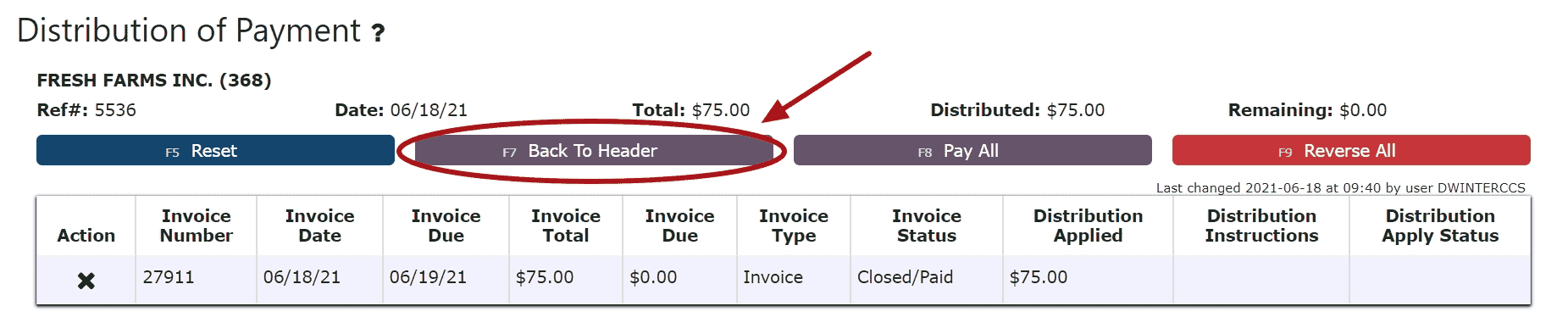Click the Distribution Instructions column header

pyautogui.click(x=1261, y=226)
